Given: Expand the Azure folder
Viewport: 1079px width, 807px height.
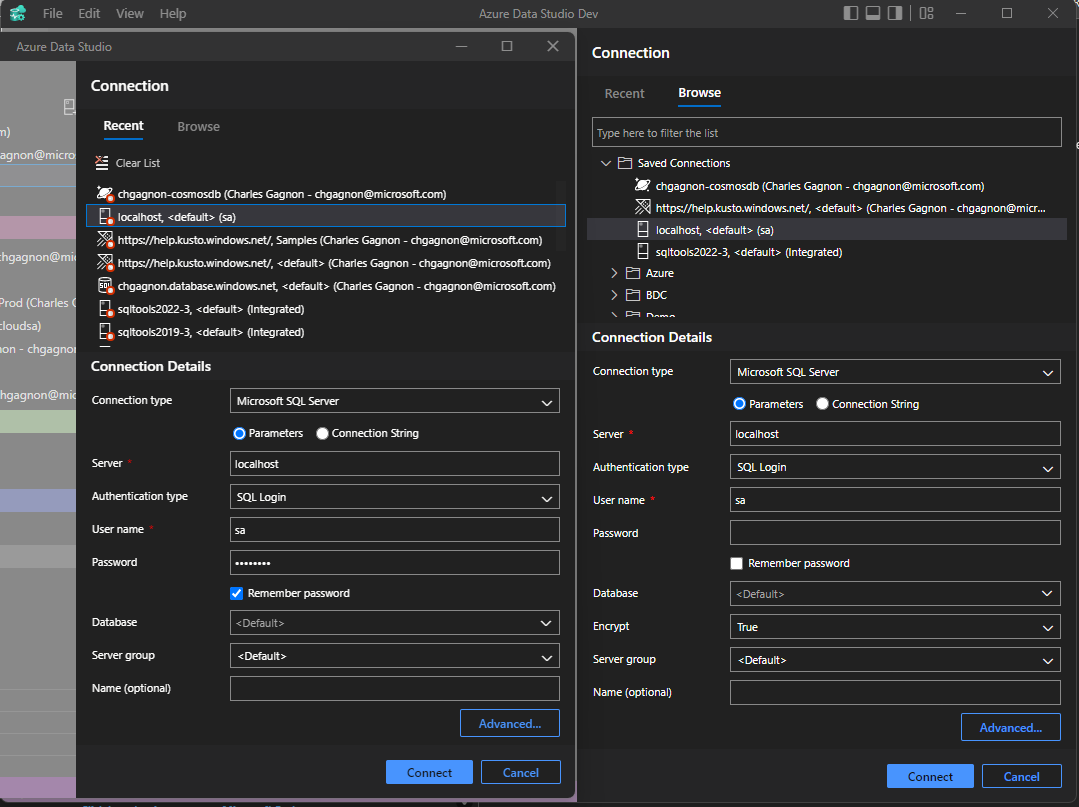Looking at the screenshot, I should (x=613, y=272).
